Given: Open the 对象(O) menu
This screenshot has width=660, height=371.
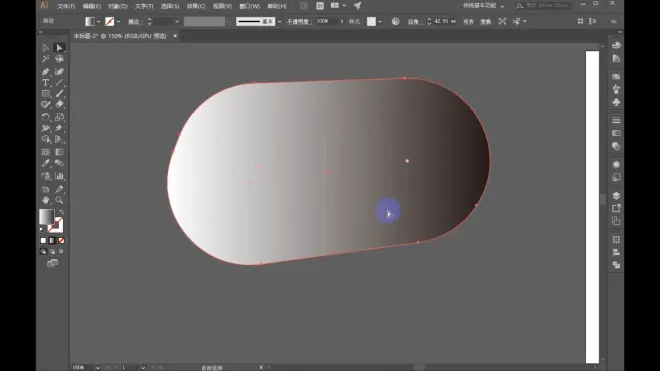Looking at the screenshot, I should [118, 6].
